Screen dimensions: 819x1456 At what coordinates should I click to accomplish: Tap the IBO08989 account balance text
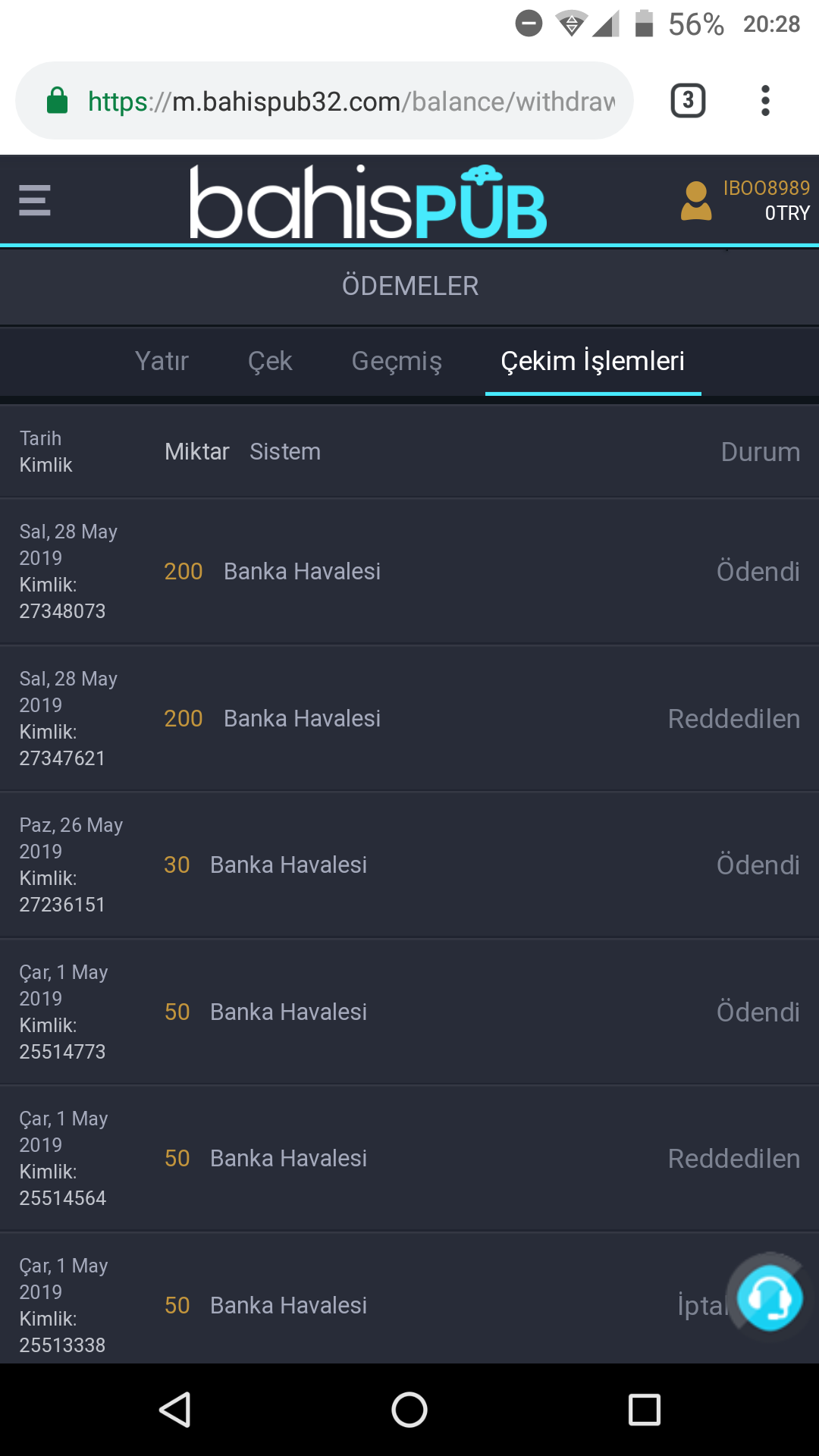pos(766,200)
